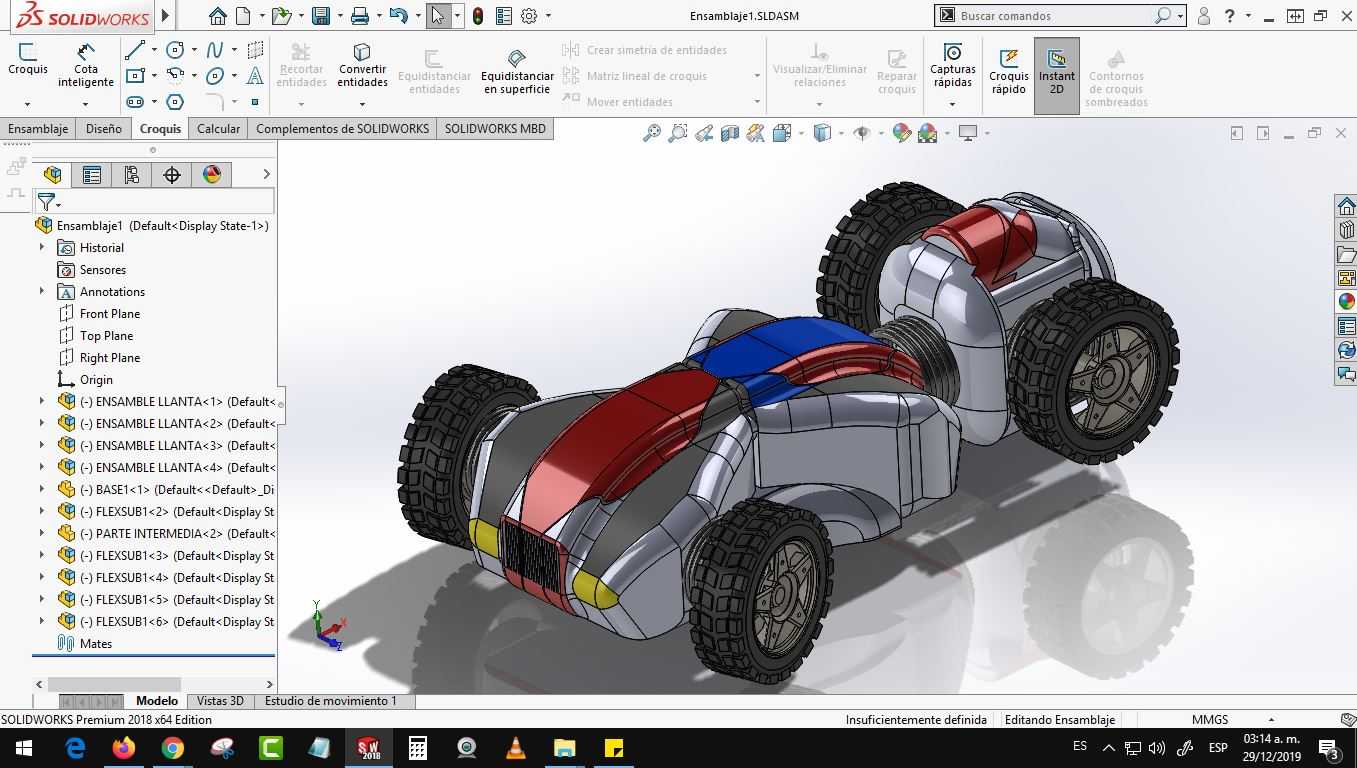Select the Cota inteligente dimension tool
The width and height of the screenshot is (1357, 768).
click(86, 66)
